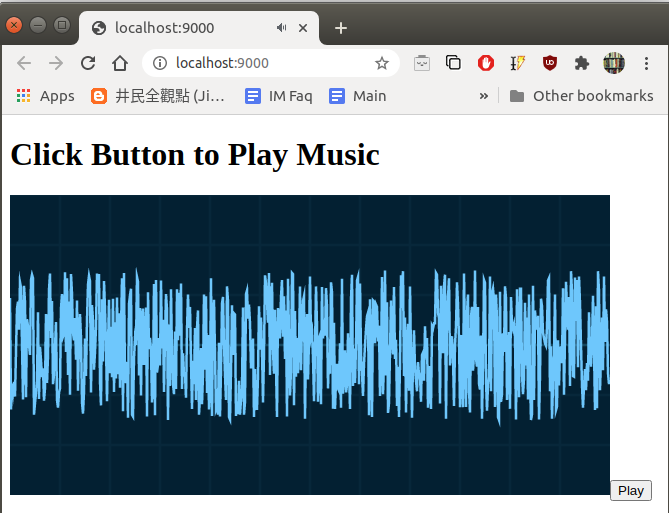Viewport: 669px width, 513px height.
Task: Go back with the browser back arrow
Action: pyautogui.click(x=24, y=63)
